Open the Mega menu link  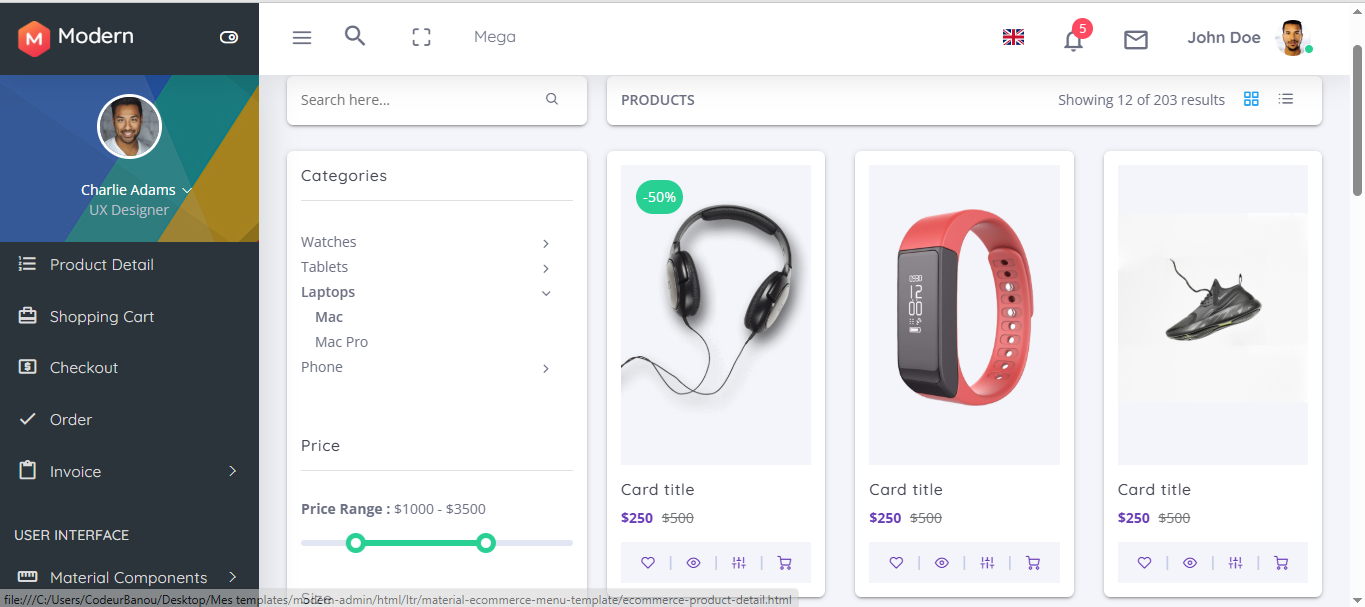495,37
